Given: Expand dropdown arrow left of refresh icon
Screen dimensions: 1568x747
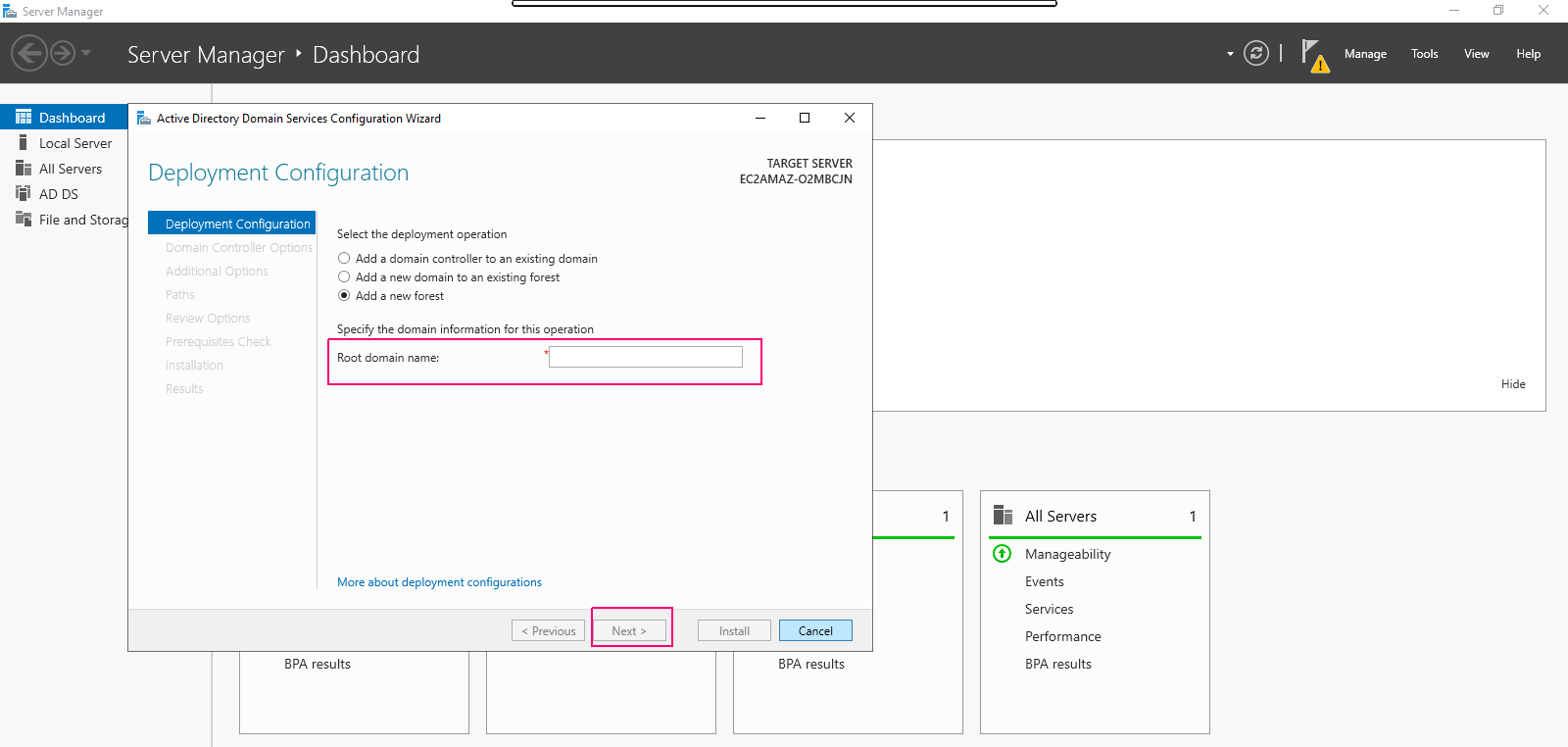Looking at the screenshot, I should (1230, 54).
